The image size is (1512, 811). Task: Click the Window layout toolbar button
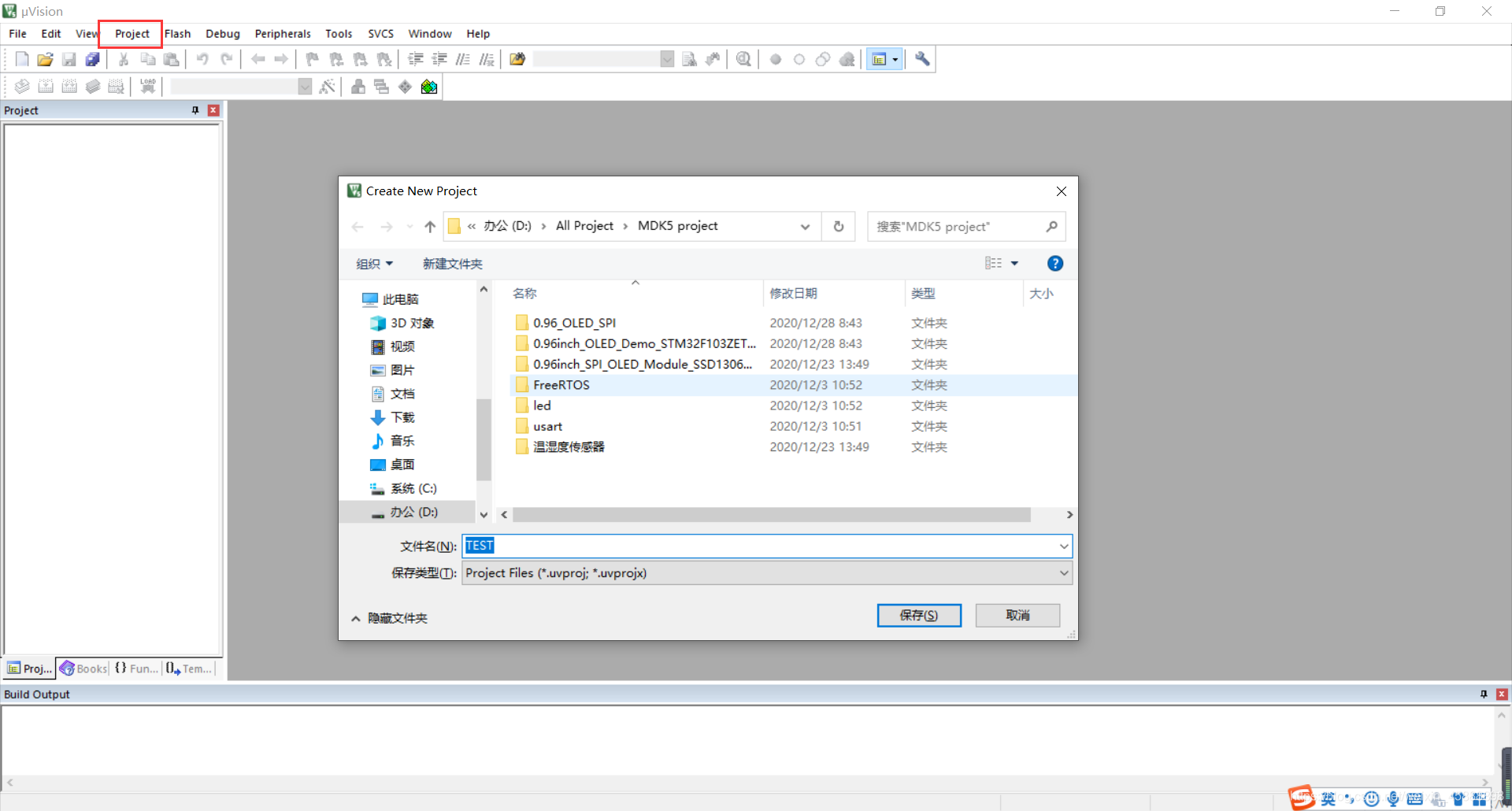click(x=880, y=59)
